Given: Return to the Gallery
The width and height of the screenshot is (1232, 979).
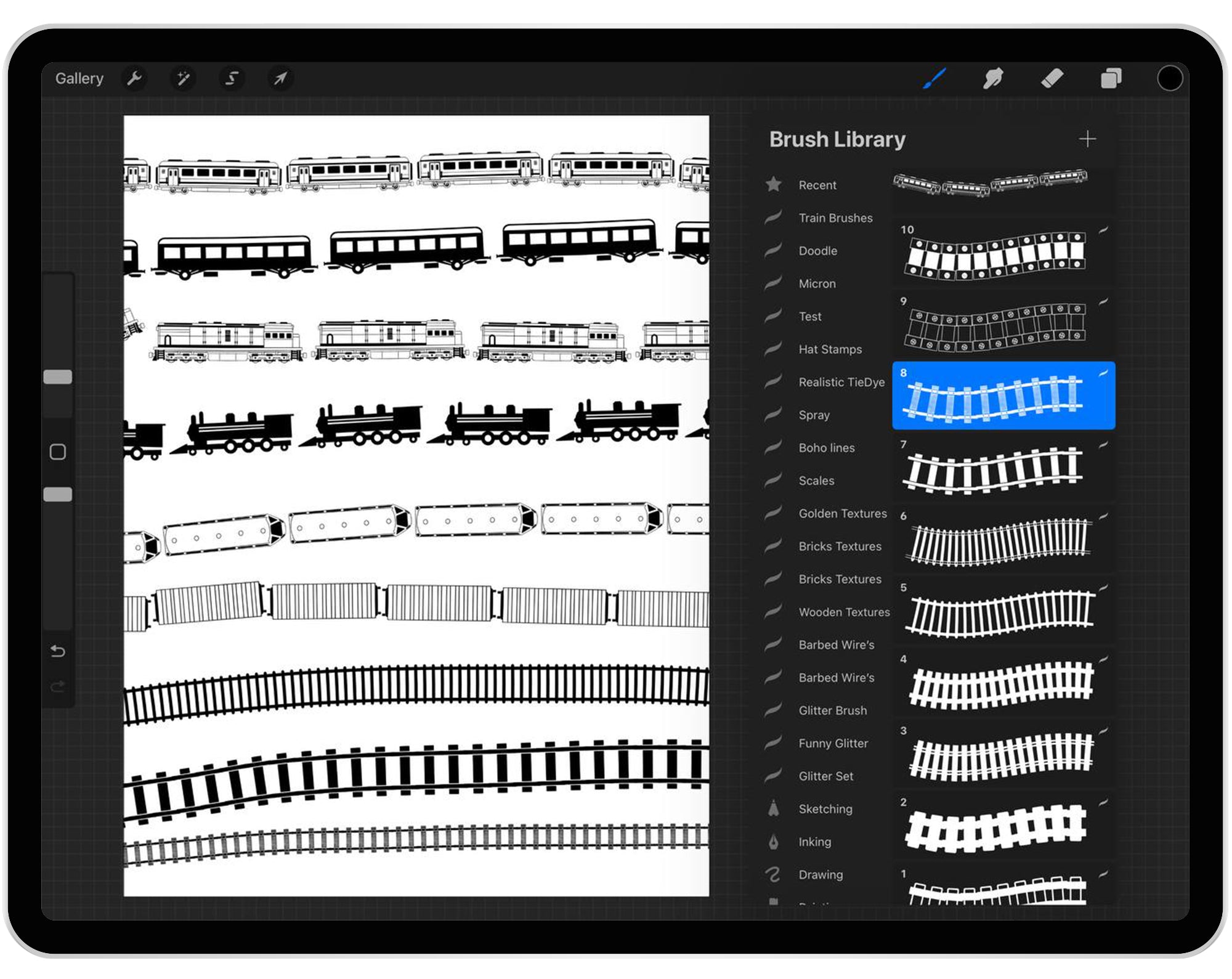Looking at the screenshot, I should click(x=79, y=78).
